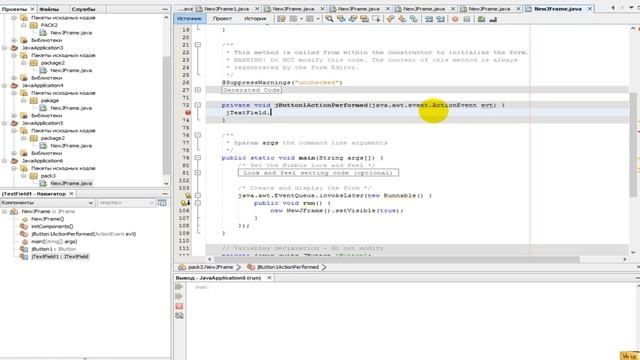Viewport: 640px width, 360px height.
Task: Collapse NewJFrame node in Navigator
Action: [4, 211]
